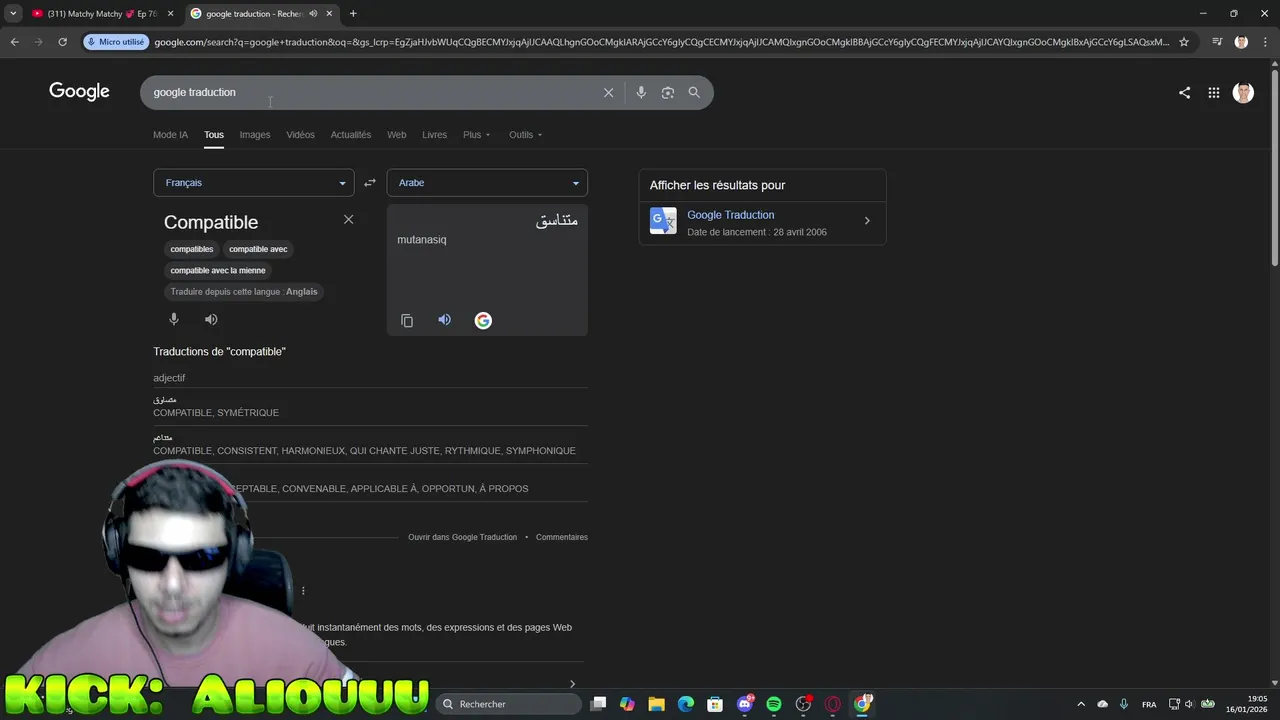The height and width of the screenshot is (720, 1280).
Task: Open the Google Traduction result chevron
Action: click(867, 221)
